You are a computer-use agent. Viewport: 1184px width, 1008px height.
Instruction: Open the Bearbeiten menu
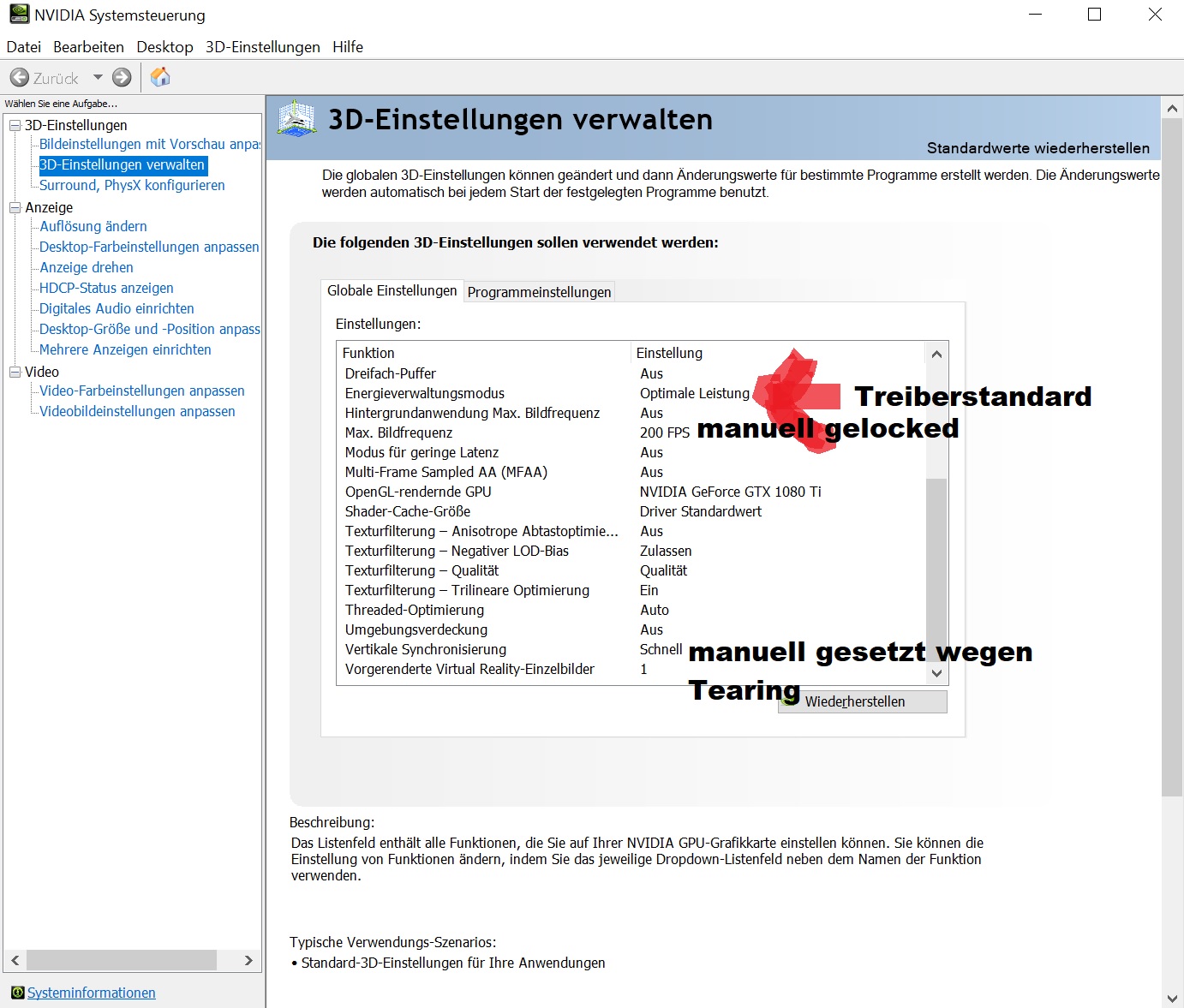[x=88, y=47]
